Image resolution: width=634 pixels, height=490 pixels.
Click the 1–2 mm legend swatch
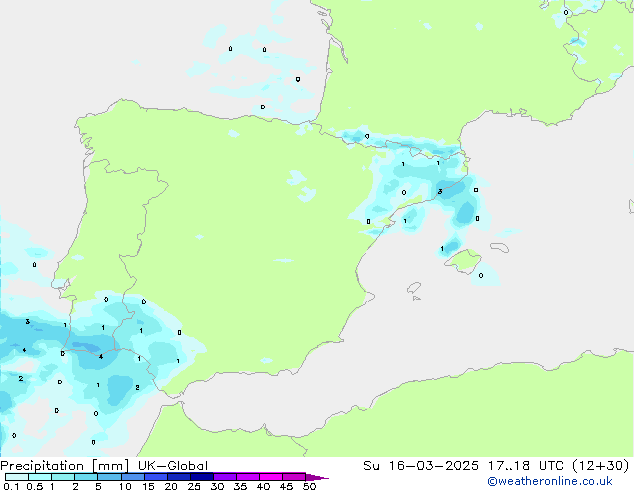pos(63,477)
